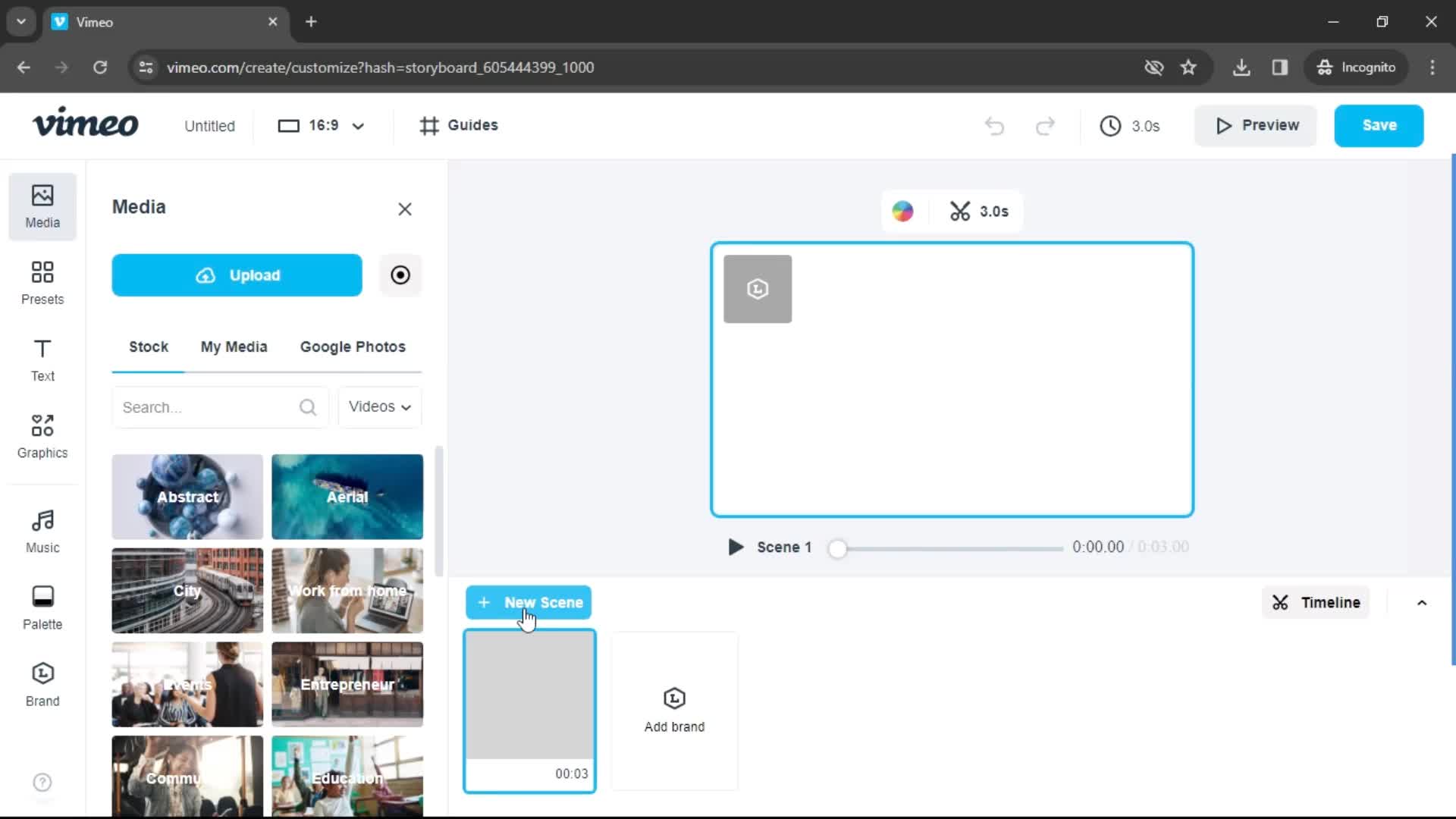Play Scene 1
The image size is (1456, 819).
(735, 547)
